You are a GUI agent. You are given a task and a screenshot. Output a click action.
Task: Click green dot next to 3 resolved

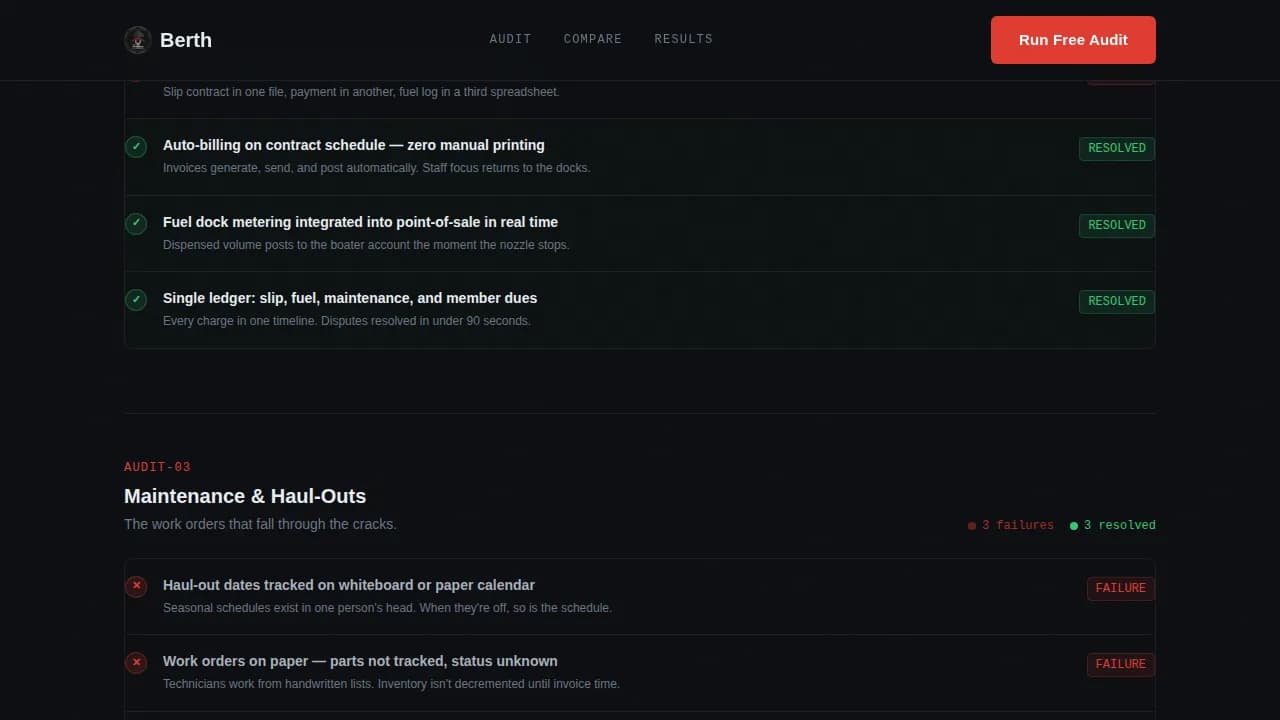[1074, 526]
